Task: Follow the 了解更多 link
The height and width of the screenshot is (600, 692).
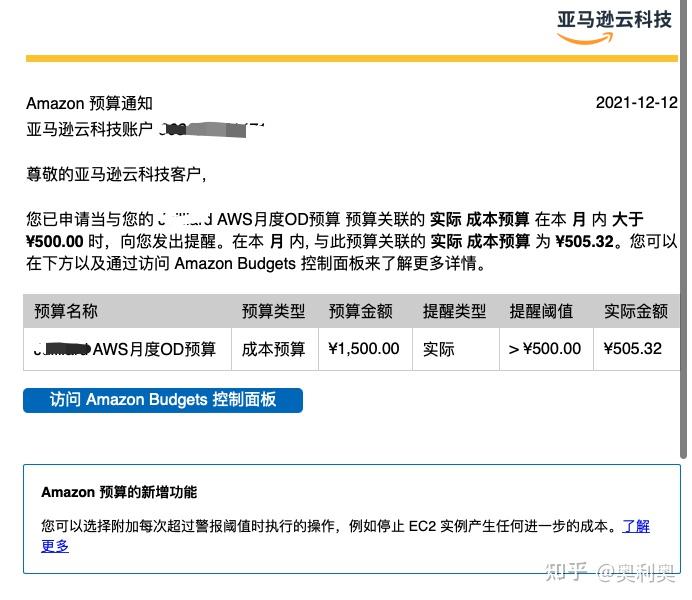Action: (636, 526)
